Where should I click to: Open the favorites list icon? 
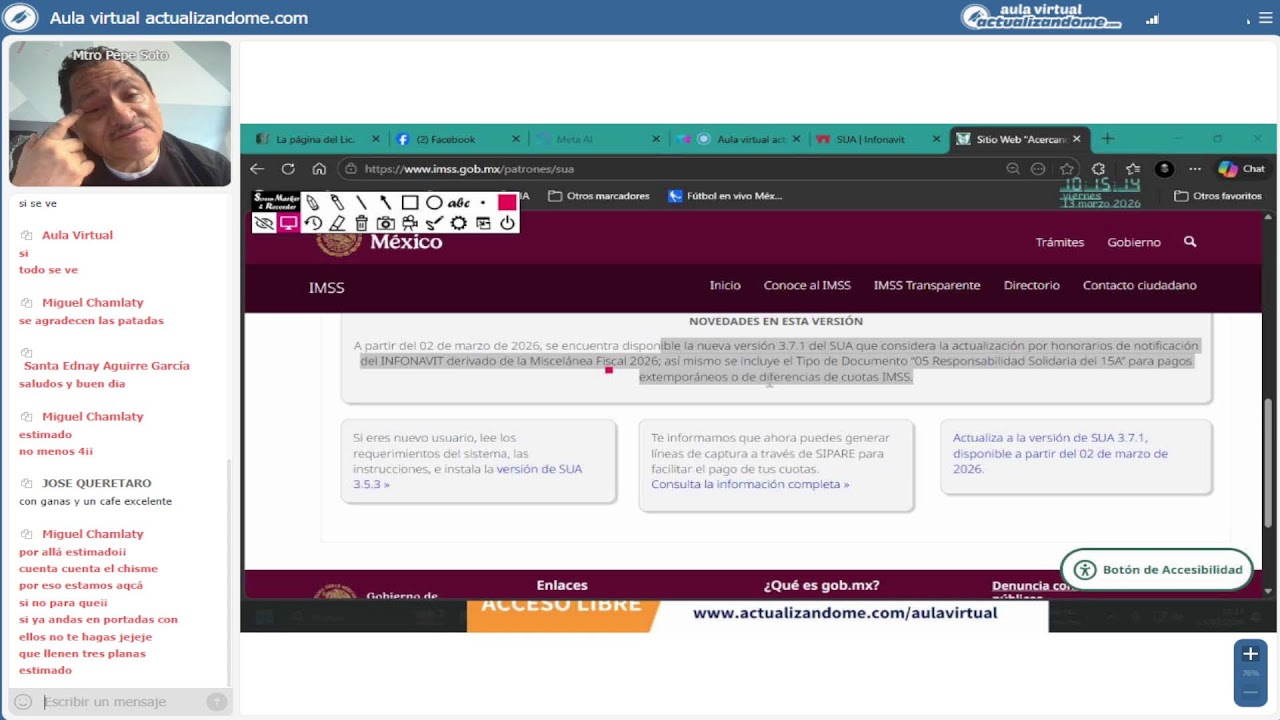click(x=1132, y=169)
